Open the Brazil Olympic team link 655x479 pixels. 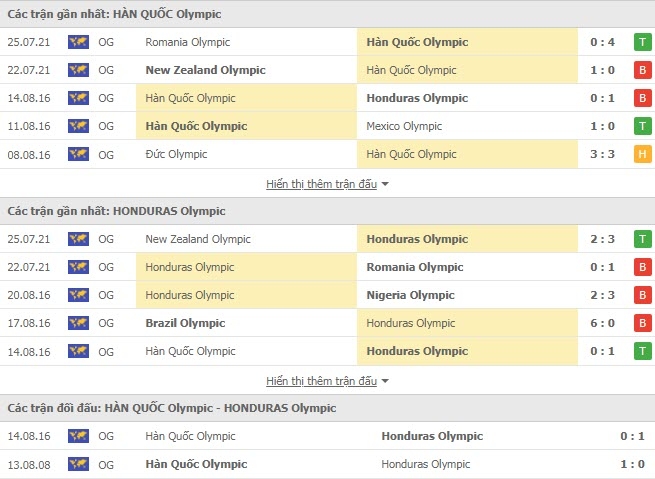(185, 323)
